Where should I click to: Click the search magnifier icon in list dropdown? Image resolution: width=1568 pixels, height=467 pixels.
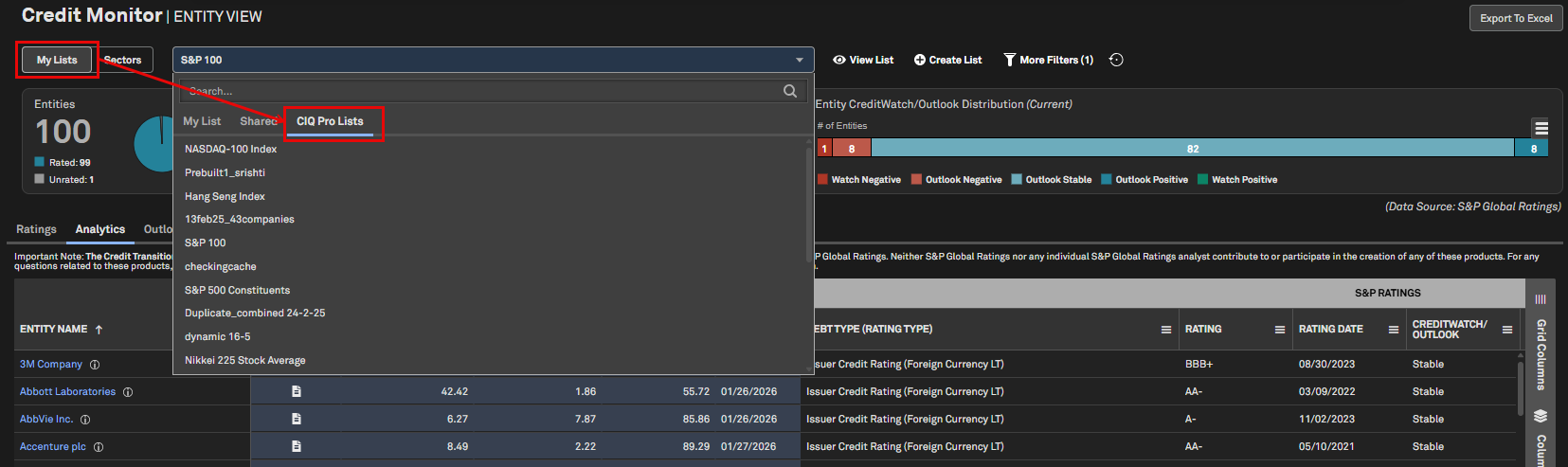[x=789, y=91]
